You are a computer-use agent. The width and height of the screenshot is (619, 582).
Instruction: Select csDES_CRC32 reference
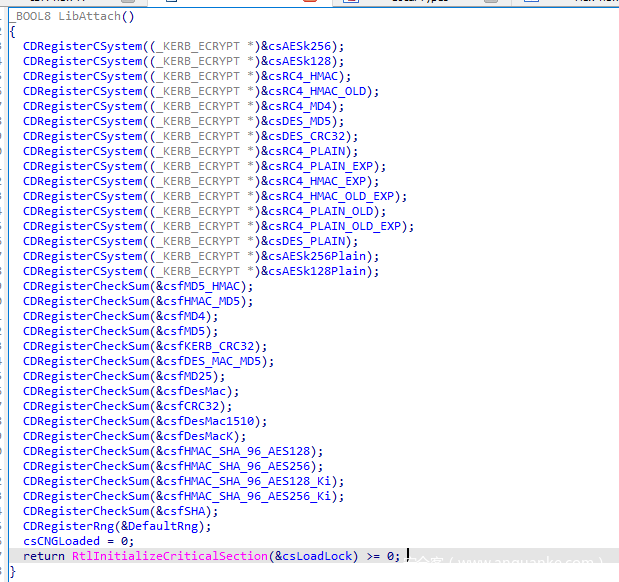click(307, 136)
